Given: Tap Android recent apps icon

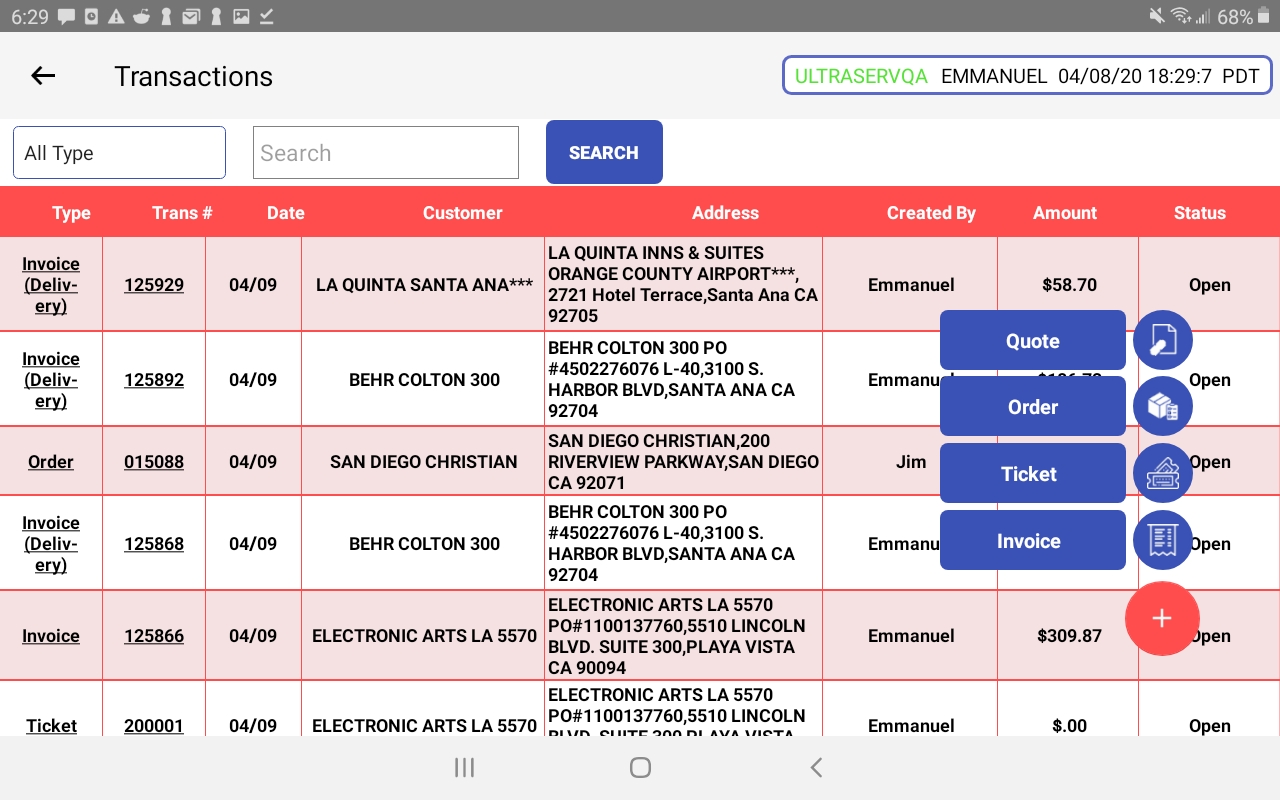Looking at the screenshot, I should 464,767.
